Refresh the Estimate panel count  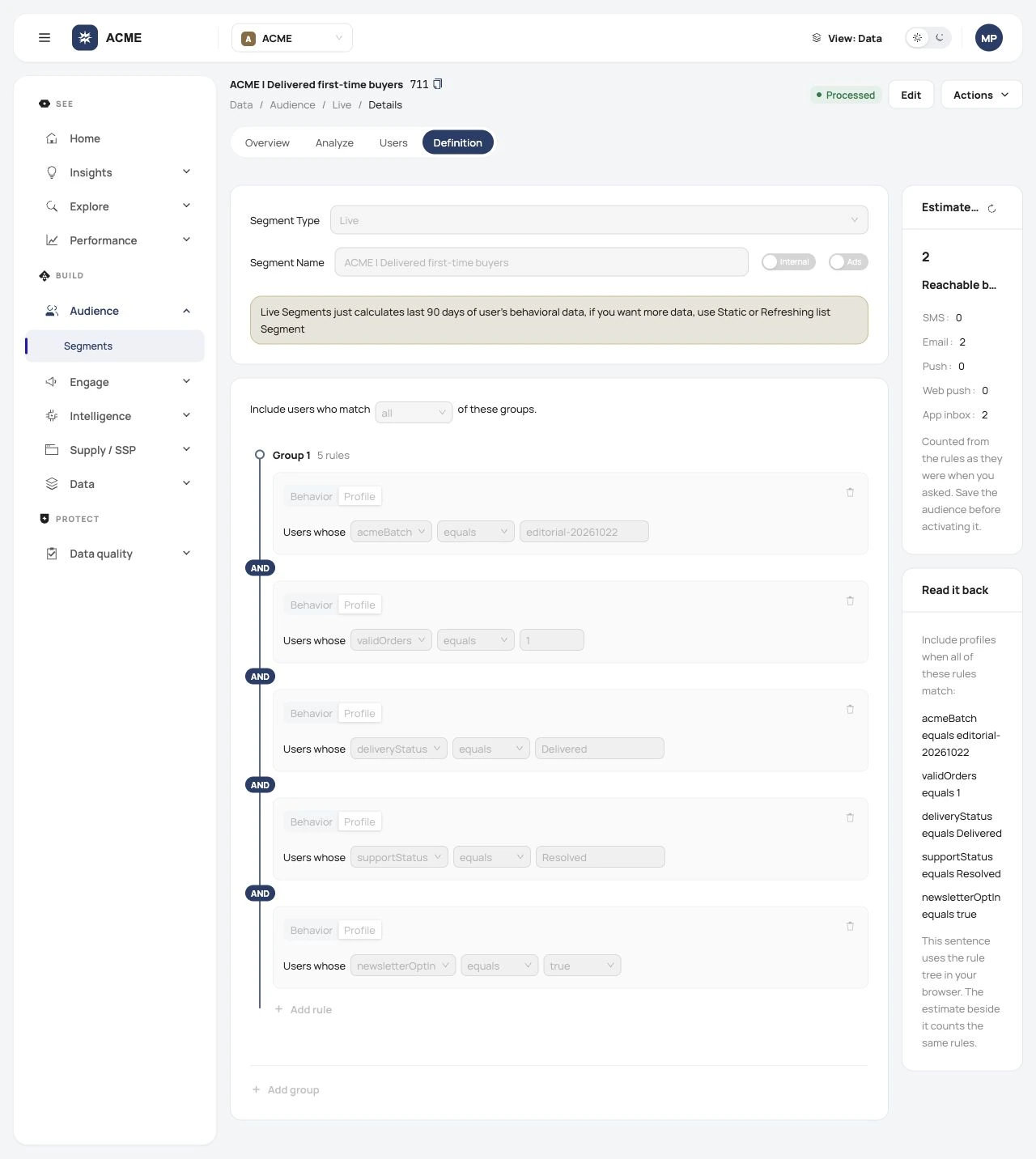pyautogui.click(x=991, y=208)
